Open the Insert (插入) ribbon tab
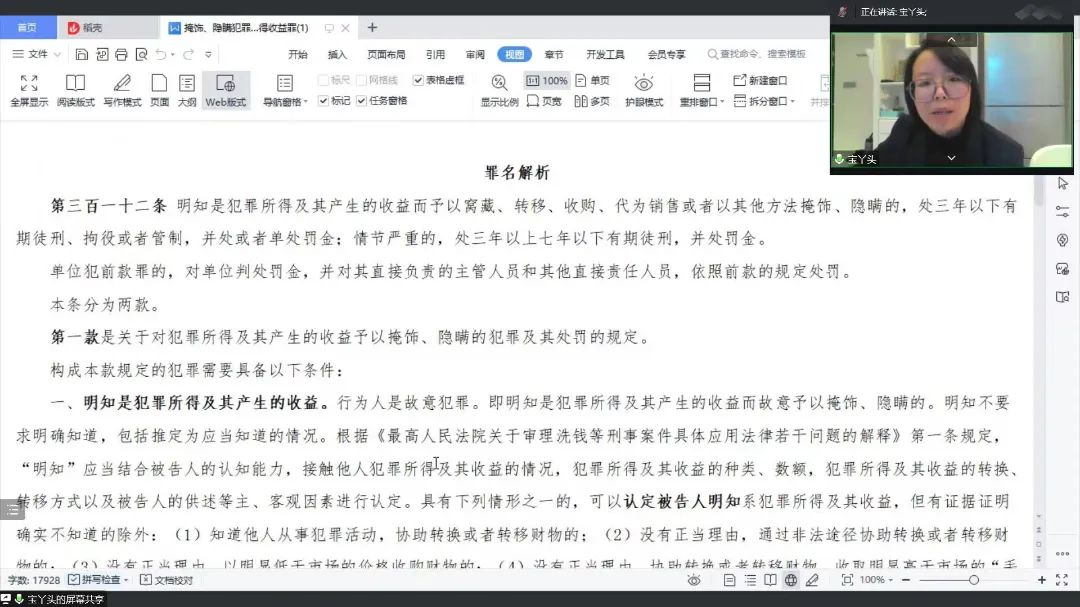 337,54
